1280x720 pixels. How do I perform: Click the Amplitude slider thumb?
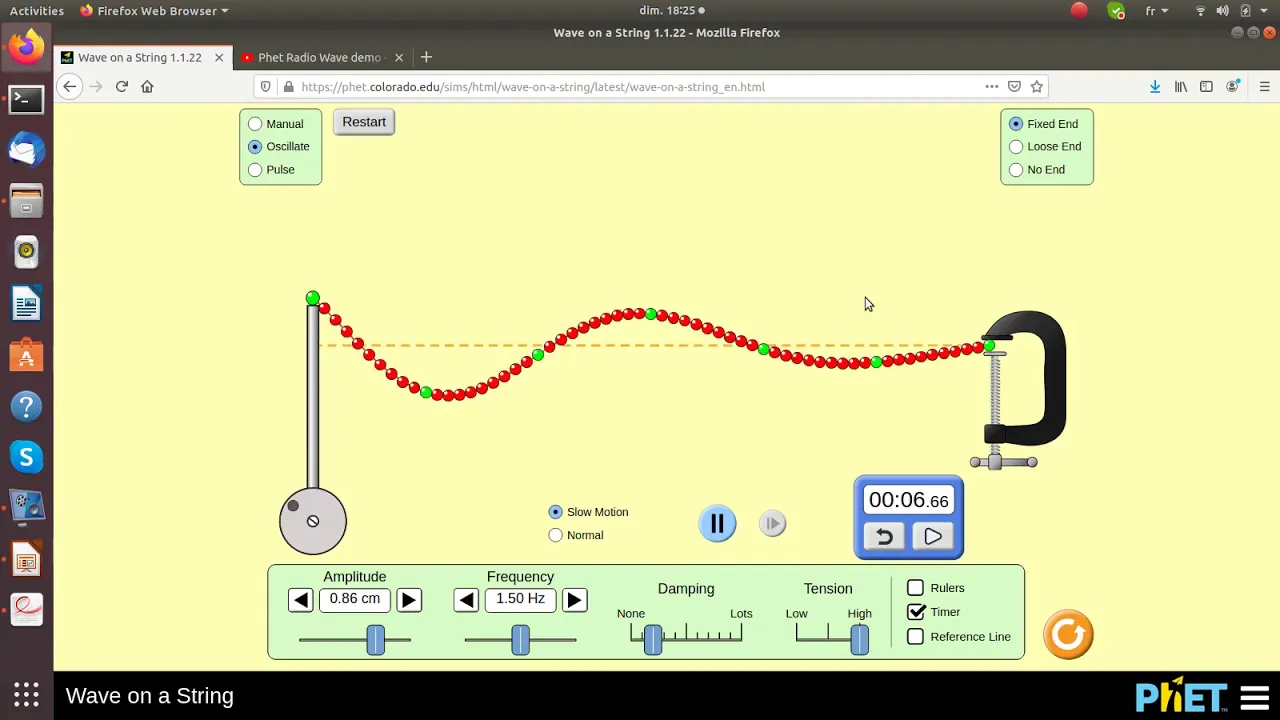coord(376,640)
